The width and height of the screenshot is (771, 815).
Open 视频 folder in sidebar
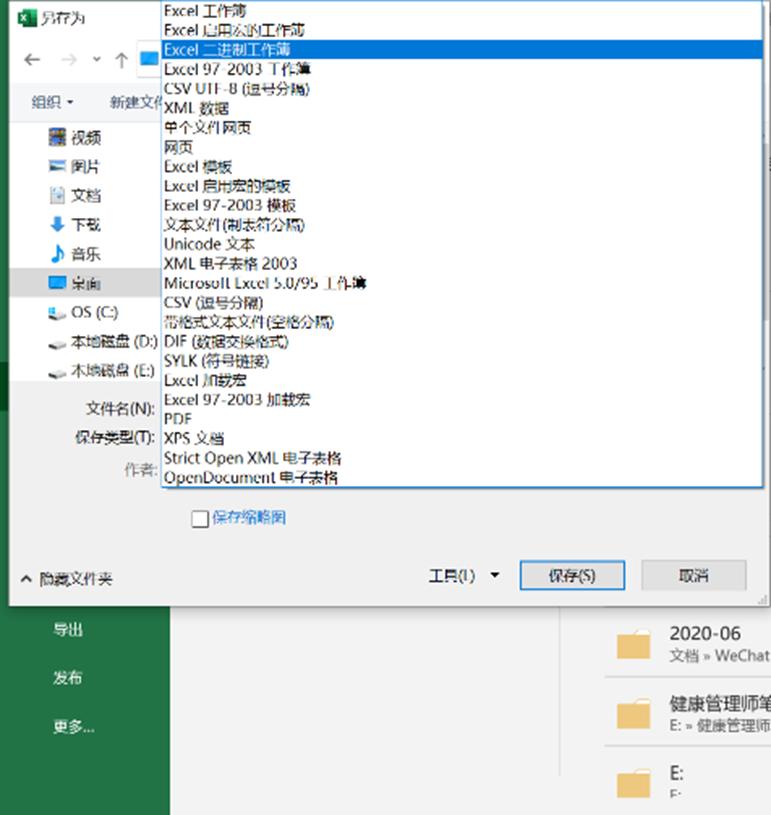tap(75, 138)
